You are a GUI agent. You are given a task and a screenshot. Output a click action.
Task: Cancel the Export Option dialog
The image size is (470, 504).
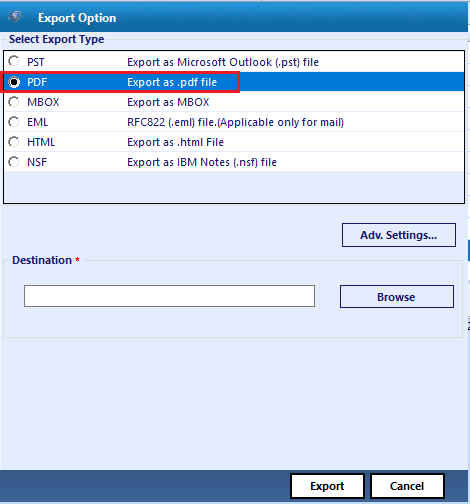tap(407, 486)
